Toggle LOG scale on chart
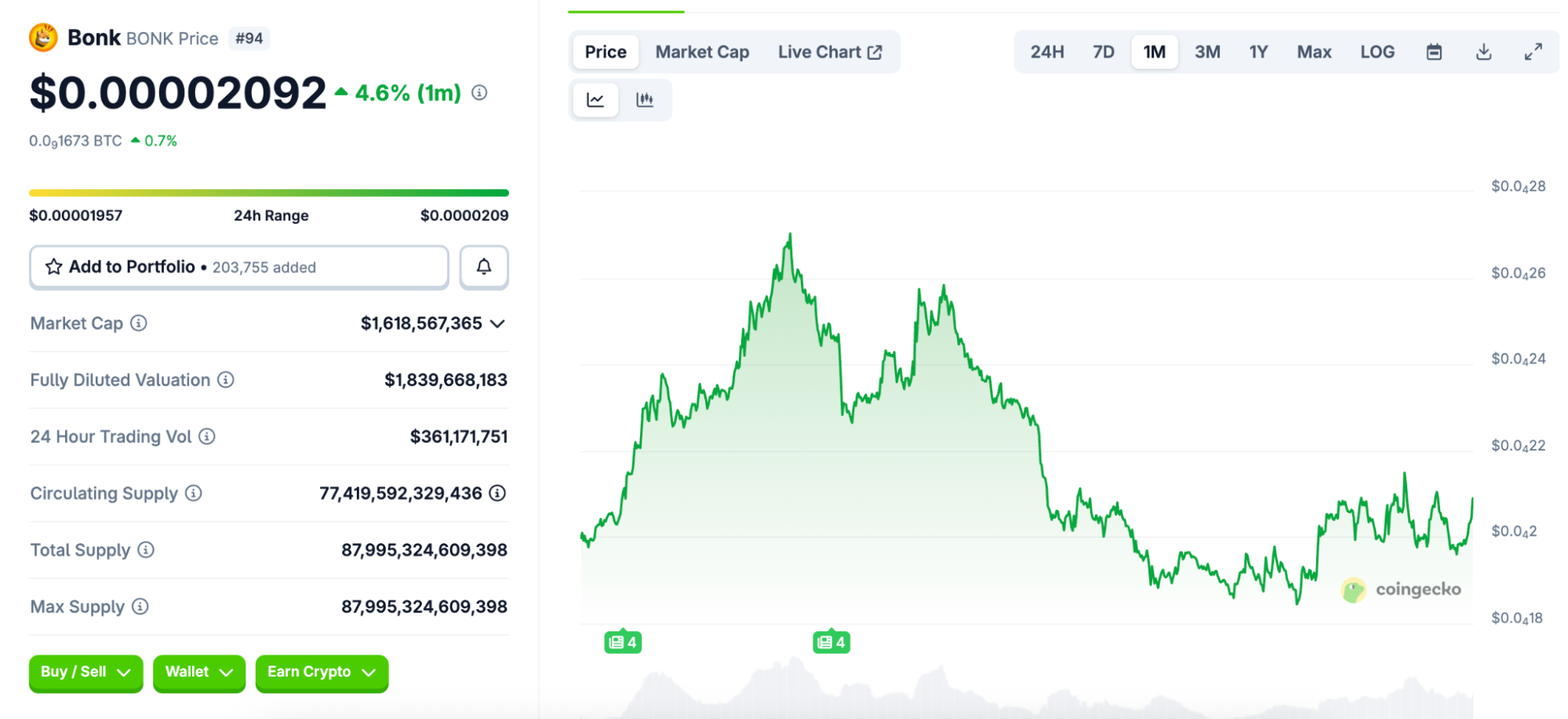The image size is (1568, 719). click(1377, 53)
